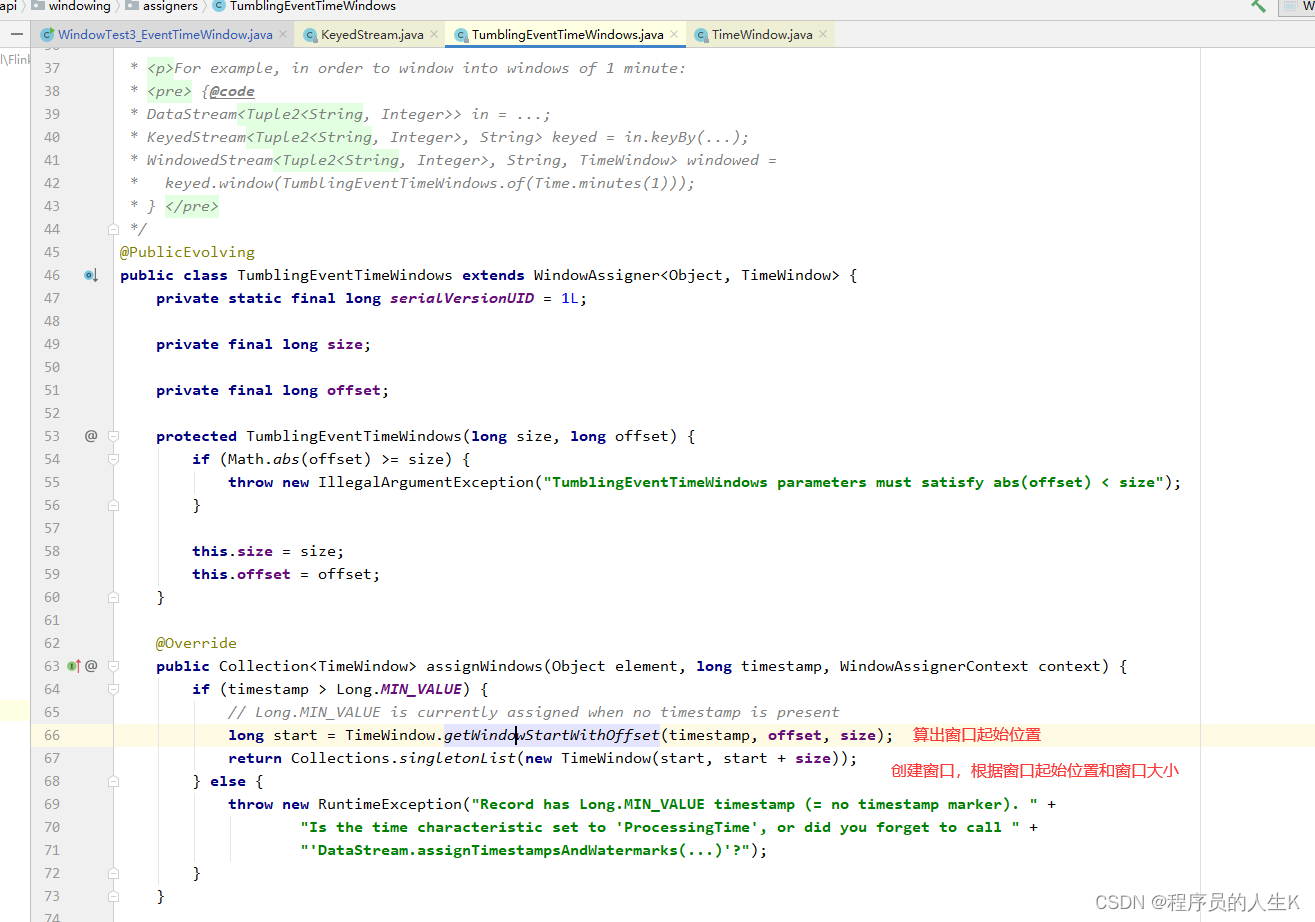Screen dimensions: 1315x922
Task: Fold the timestamp if block at line 64
Action: [x=114, y=689]
